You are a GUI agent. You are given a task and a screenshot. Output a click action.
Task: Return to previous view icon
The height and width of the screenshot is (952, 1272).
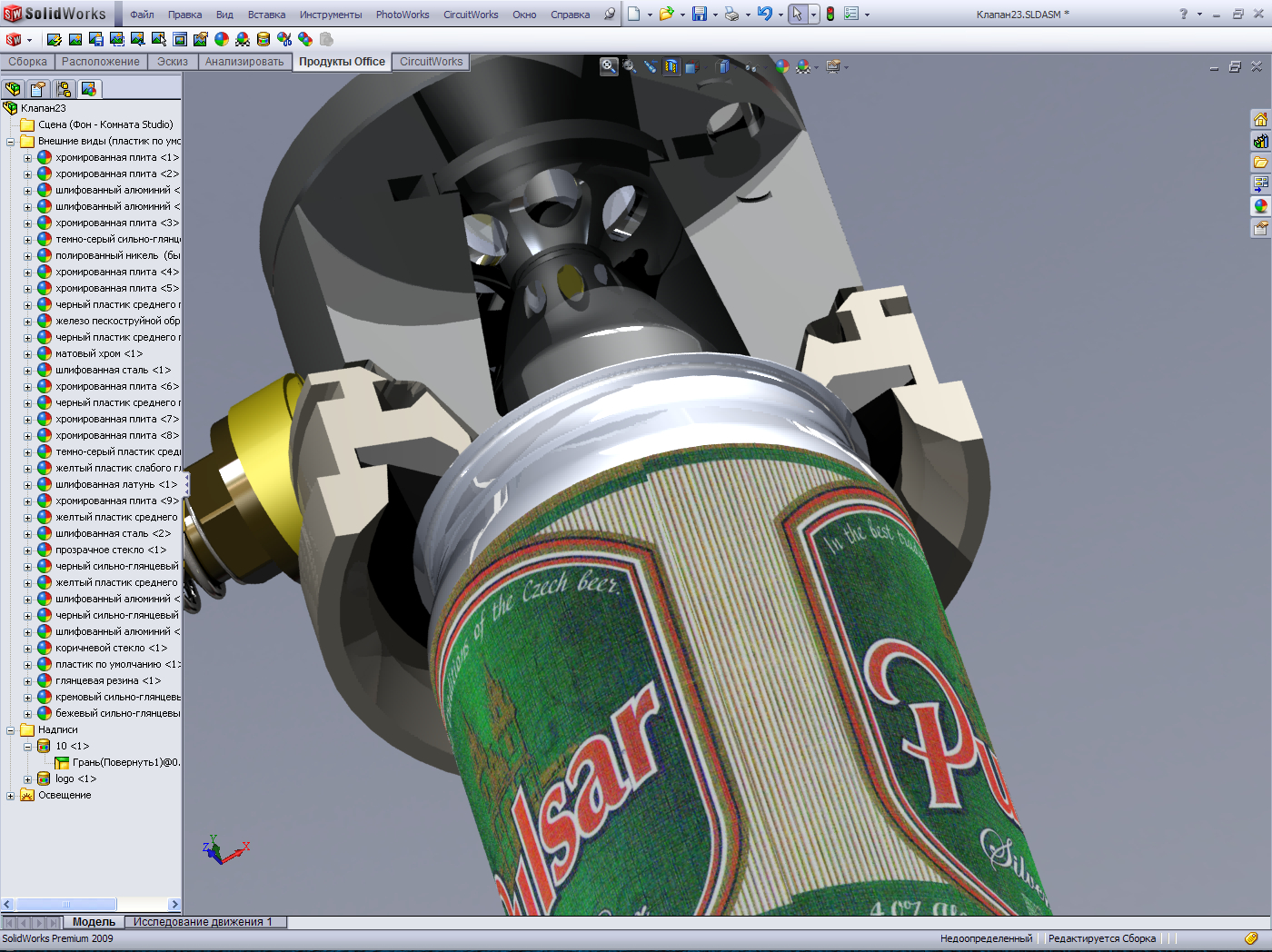651,66
